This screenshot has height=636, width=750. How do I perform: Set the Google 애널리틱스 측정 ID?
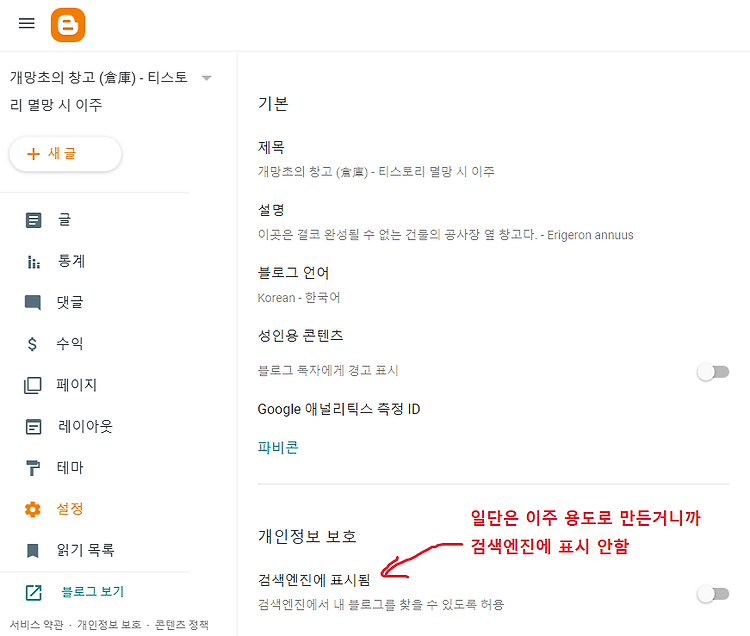(339, 409)
